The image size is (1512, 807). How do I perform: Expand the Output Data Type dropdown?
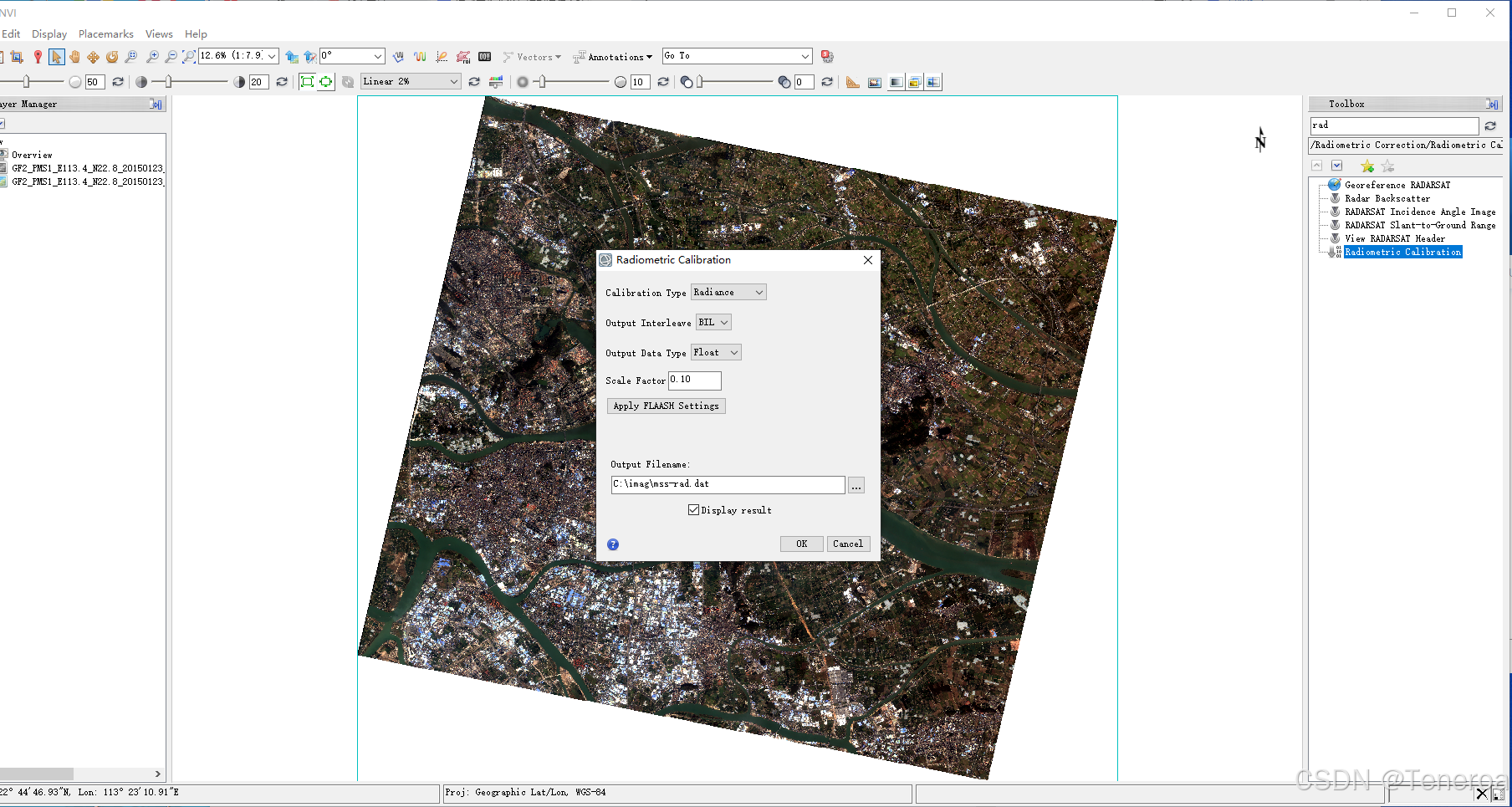(x=716, y=353)
